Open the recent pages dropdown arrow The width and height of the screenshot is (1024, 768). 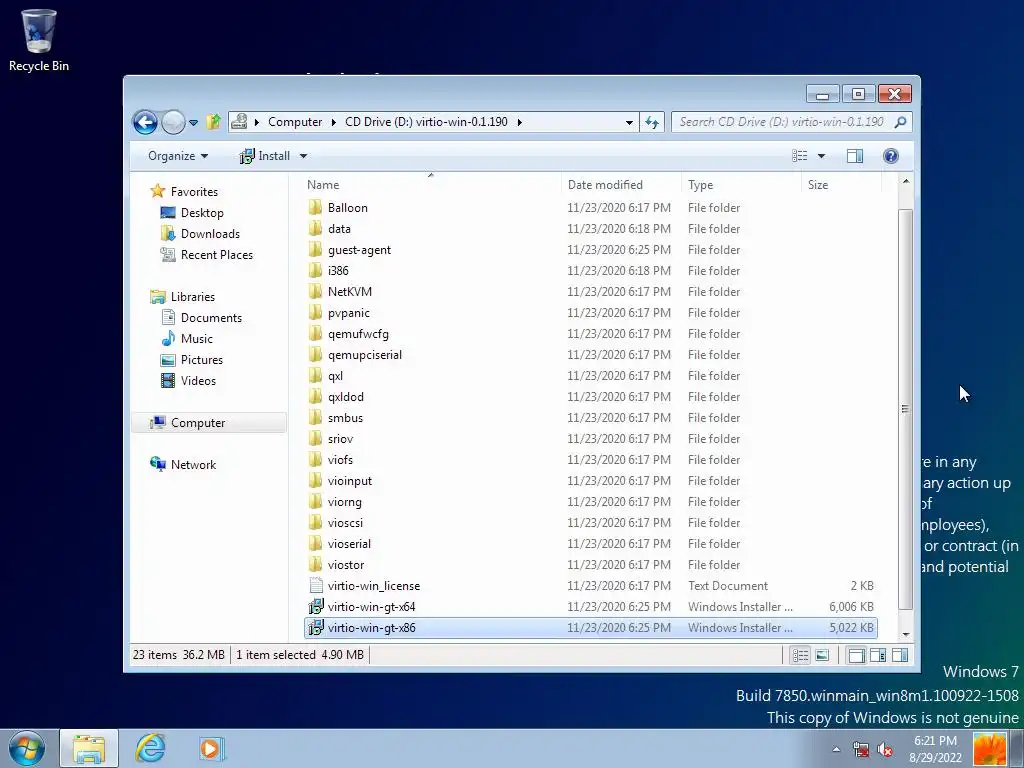point(193,122)
